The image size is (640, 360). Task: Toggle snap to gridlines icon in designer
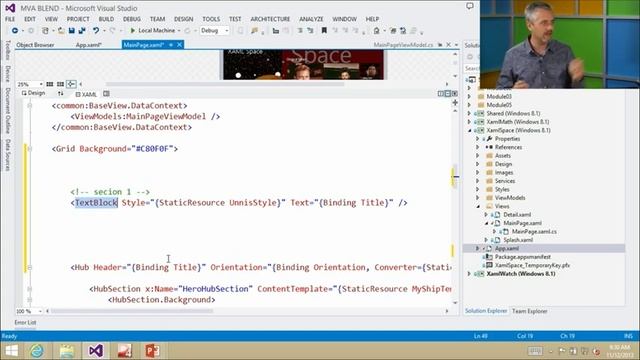point(60,84)
